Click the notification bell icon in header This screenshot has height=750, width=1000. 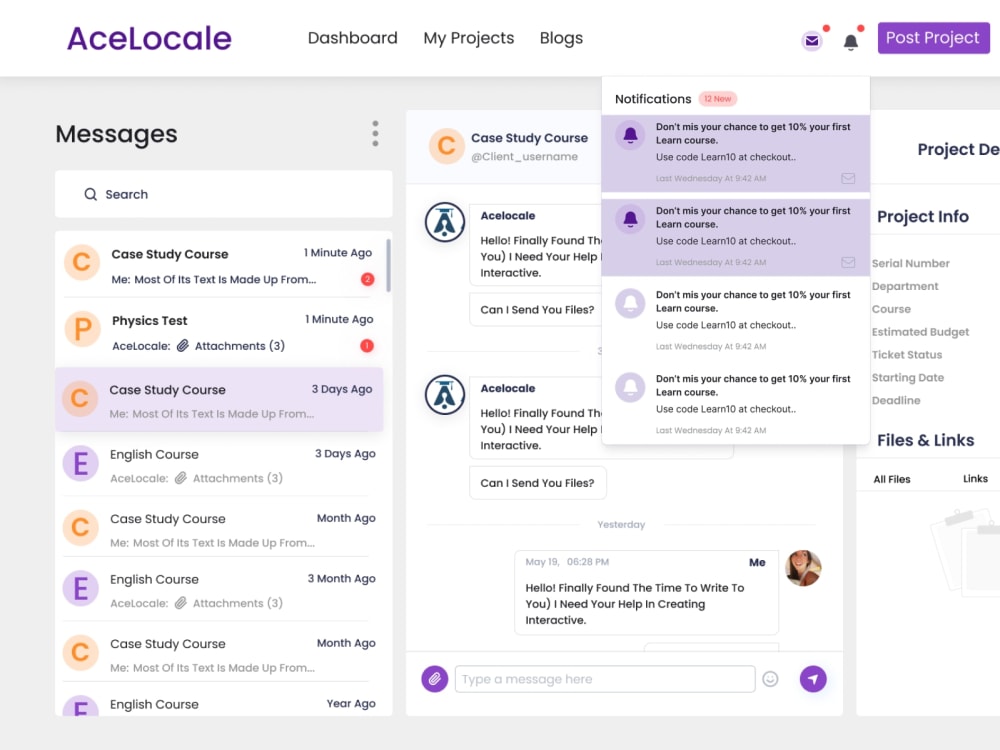pos(851,42)
